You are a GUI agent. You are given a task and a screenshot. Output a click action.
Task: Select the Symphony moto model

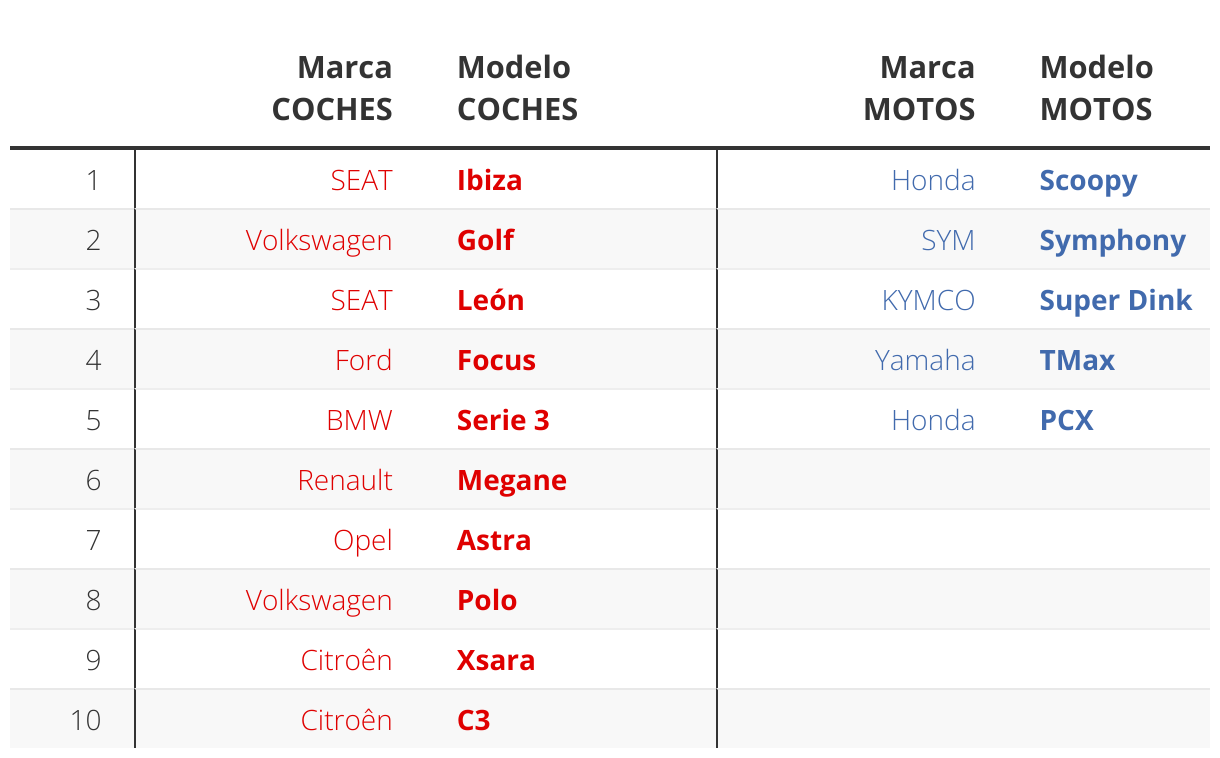[x=1112, y=240]
